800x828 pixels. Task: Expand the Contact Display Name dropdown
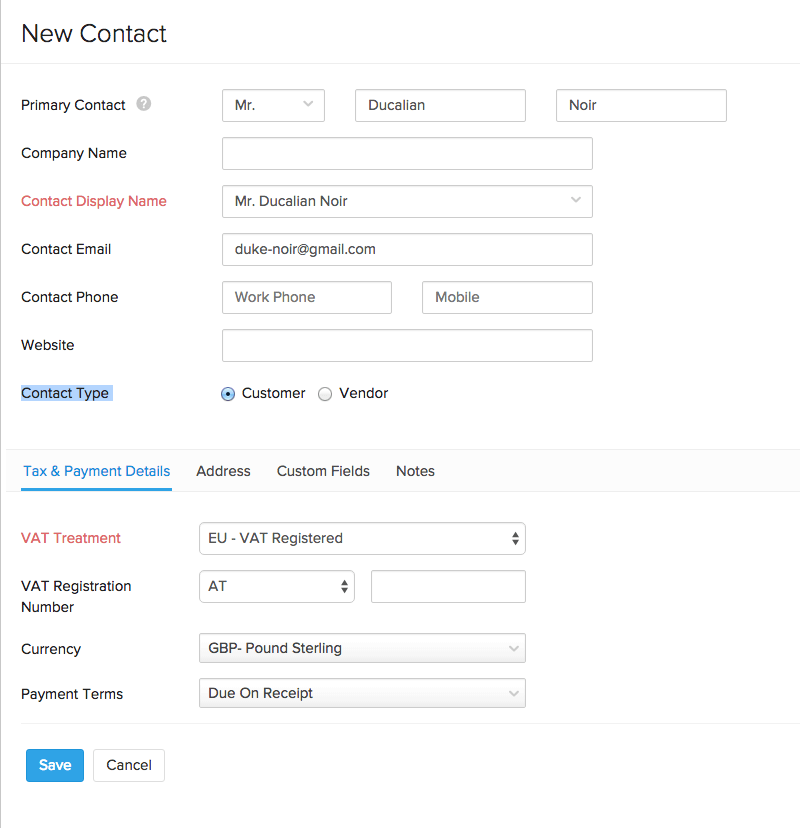click(x=407, y=201)
